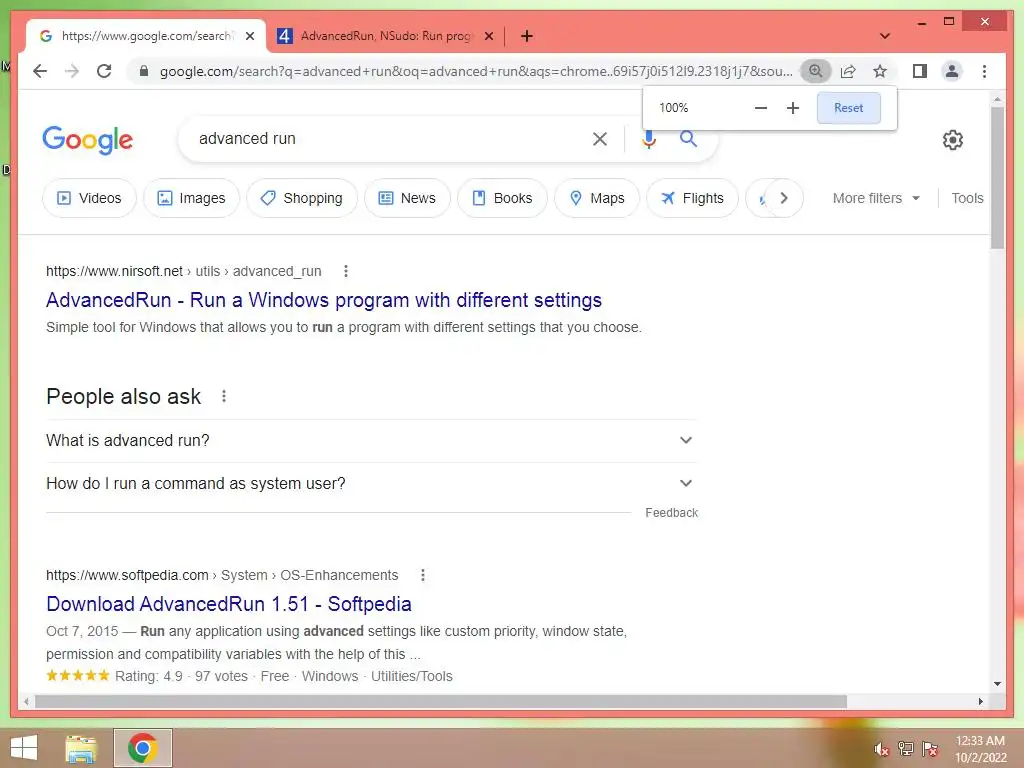Image resolution: width=1024 pixels, height=768 pixels.
Task: Increase zoom with the plus button
Action: (793, 108)
